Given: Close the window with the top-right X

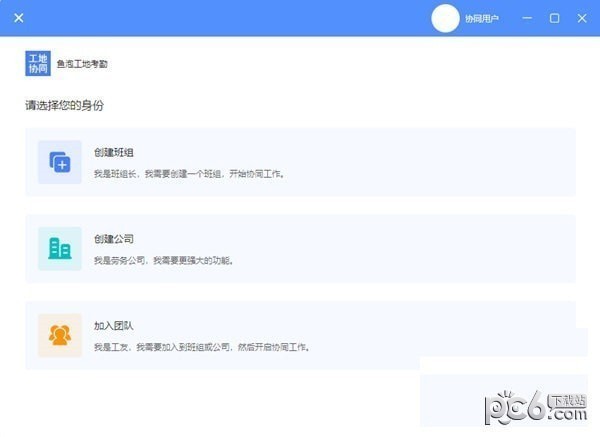Looking at the screenshot, I should (580, 18).
